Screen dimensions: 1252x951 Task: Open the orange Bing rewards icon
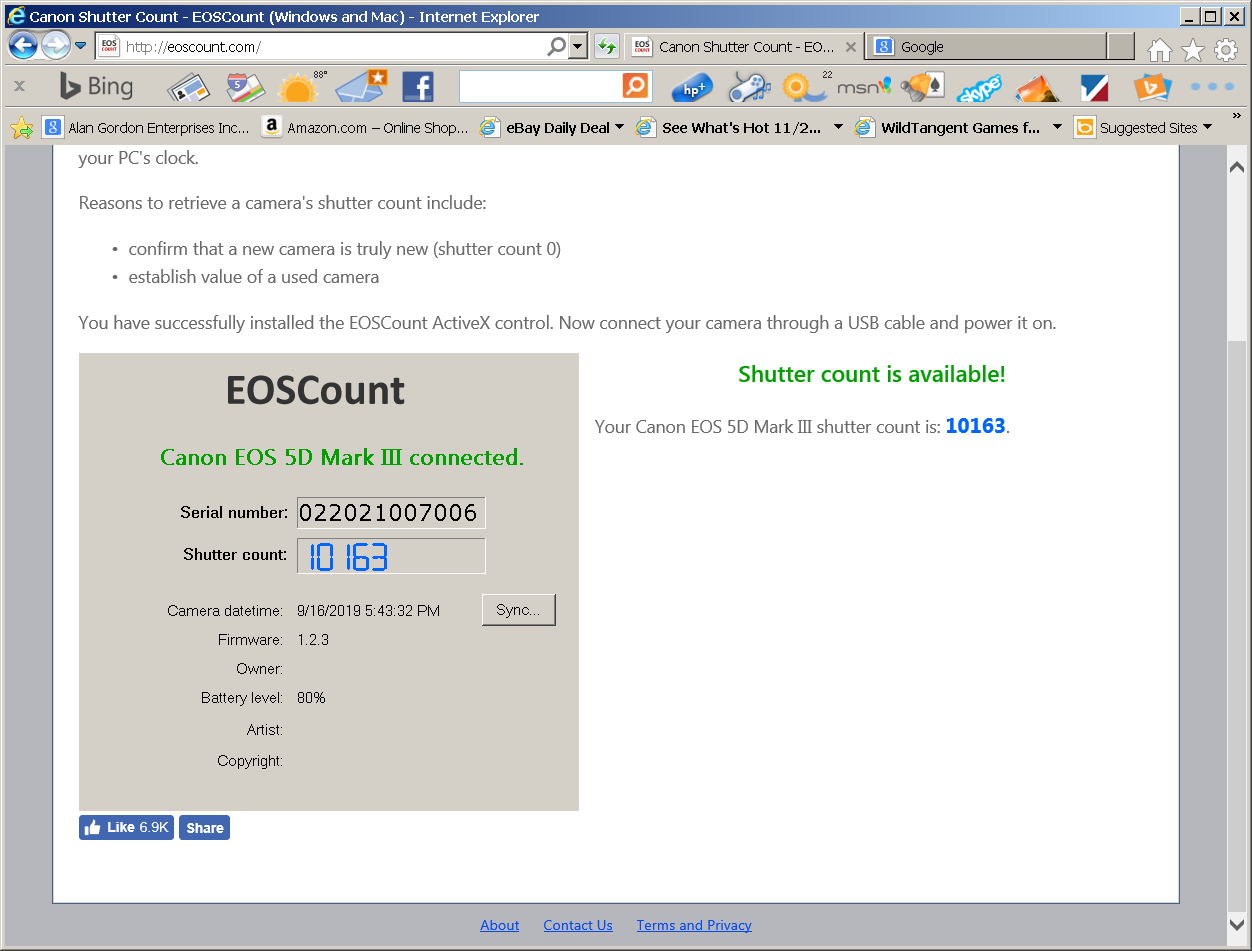point(1153,88)
